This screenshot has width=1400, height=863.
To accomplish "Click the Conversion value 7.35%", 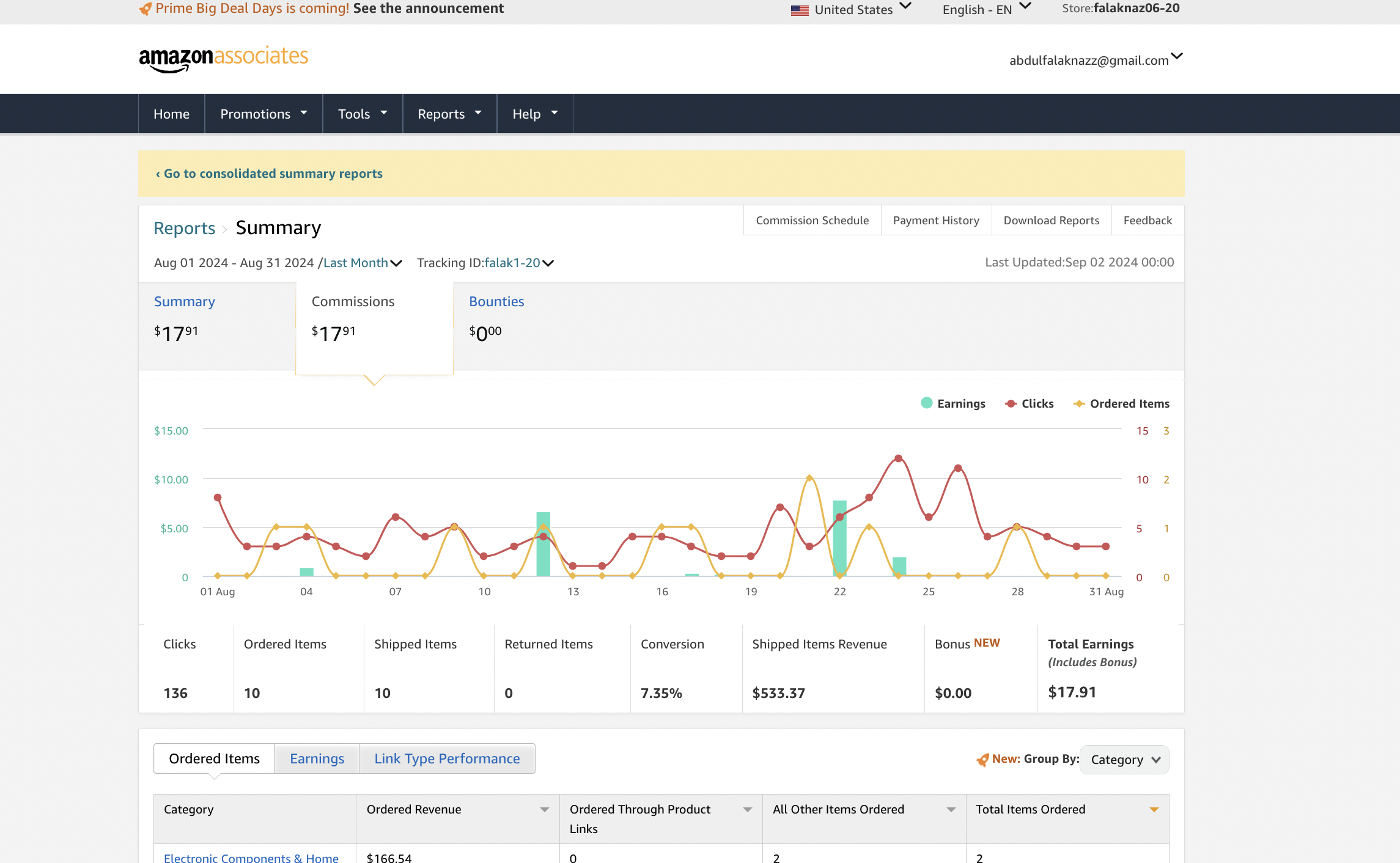I will [x=661, y=693].
